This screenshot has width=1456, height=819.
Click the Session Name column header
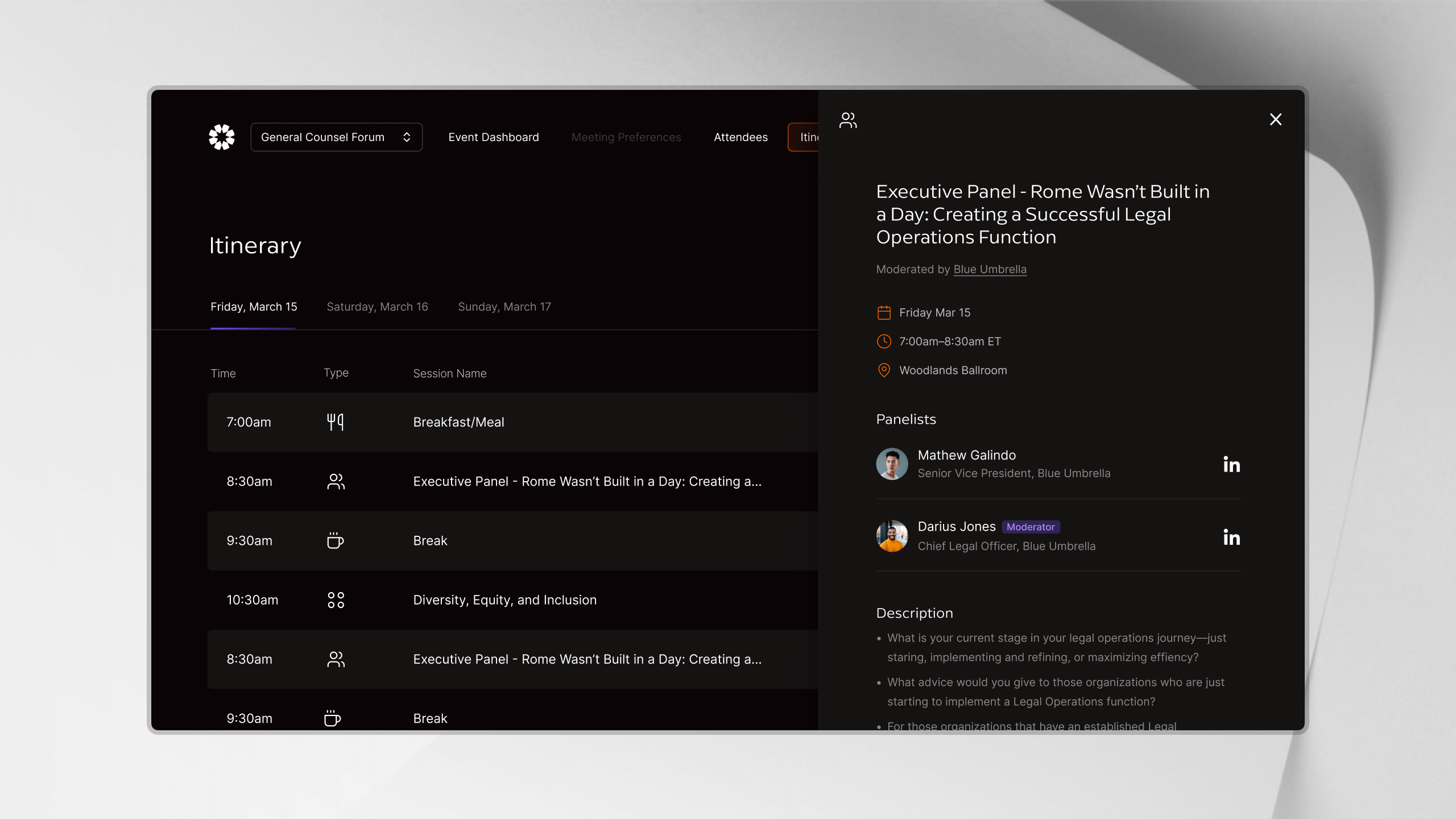(x=449, y=373)
